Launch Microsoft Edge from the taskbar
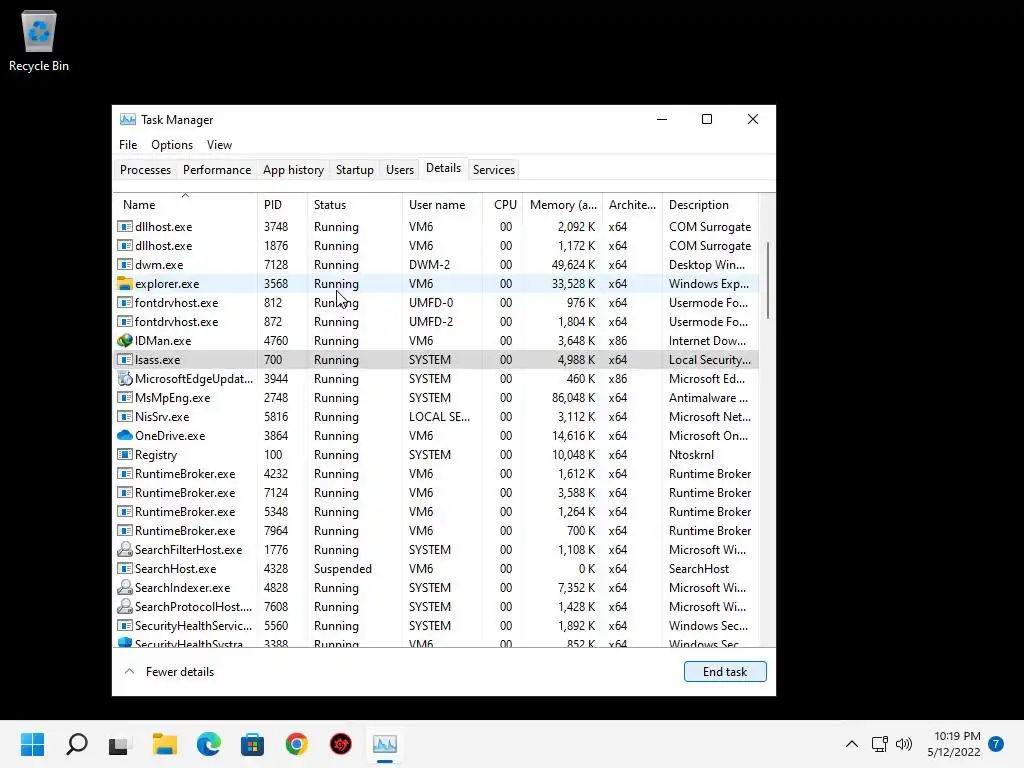The height and width of the screenshot is (768, 1024). [x=209, y=744]
